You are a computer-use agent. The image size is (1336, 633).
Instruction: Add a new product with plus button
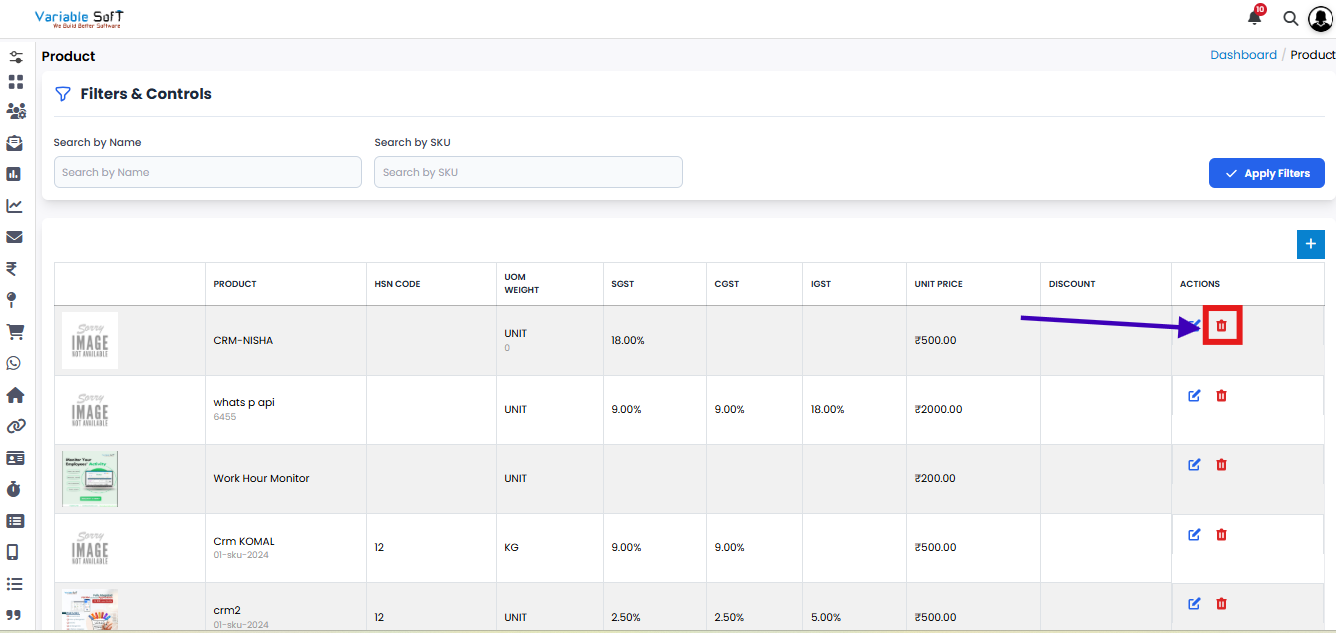pyautogui.click(x=1310, y=244)
